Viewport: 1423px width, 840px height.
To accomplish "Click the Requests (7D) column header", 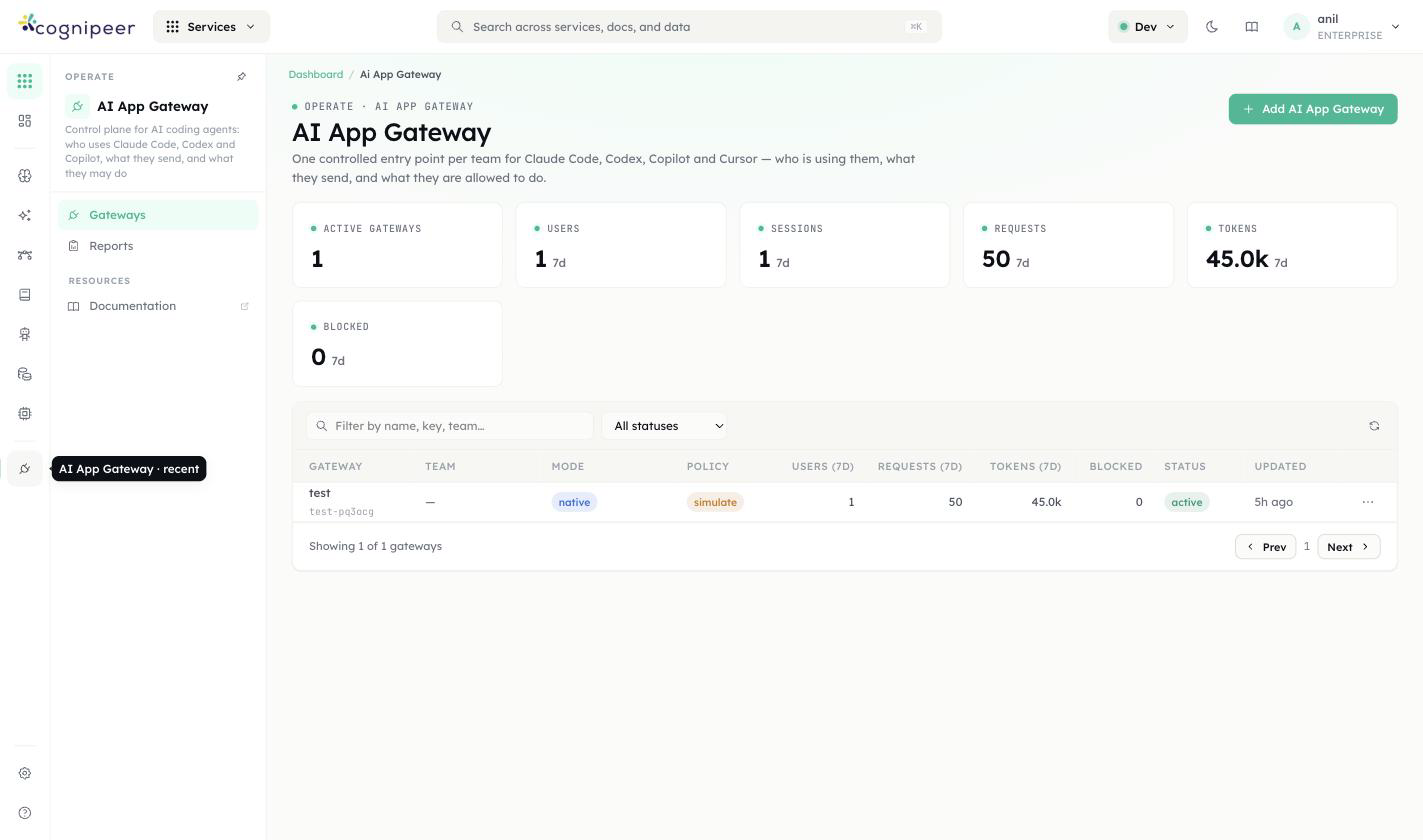I will coord(920,466).
